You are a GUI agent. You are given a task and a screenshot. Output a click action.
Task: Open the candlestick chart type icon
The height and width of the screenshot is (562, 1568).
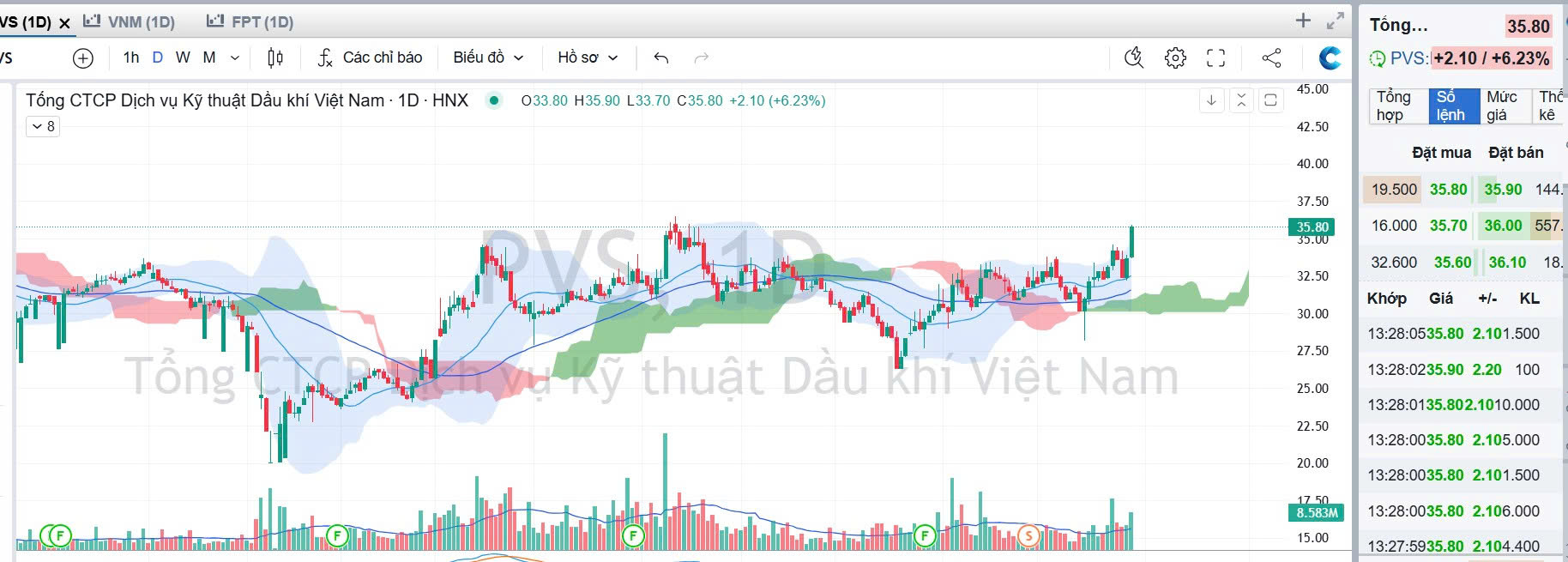click(x=275, y=57)
